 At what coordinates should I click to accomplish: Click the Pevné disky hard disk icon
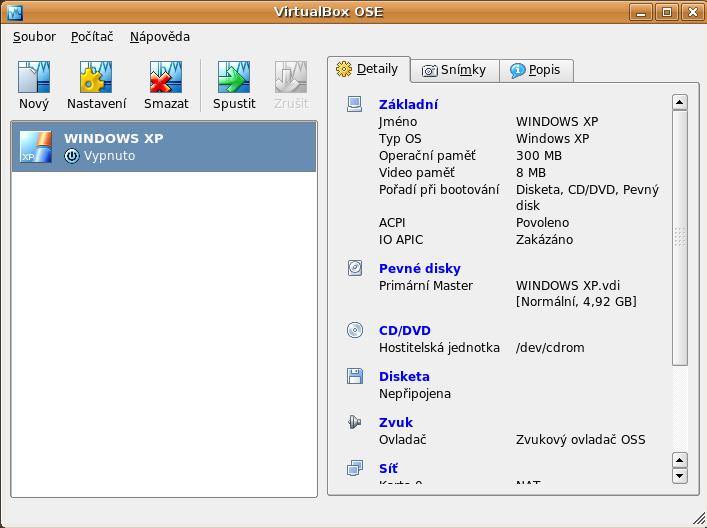pos(355,268)
